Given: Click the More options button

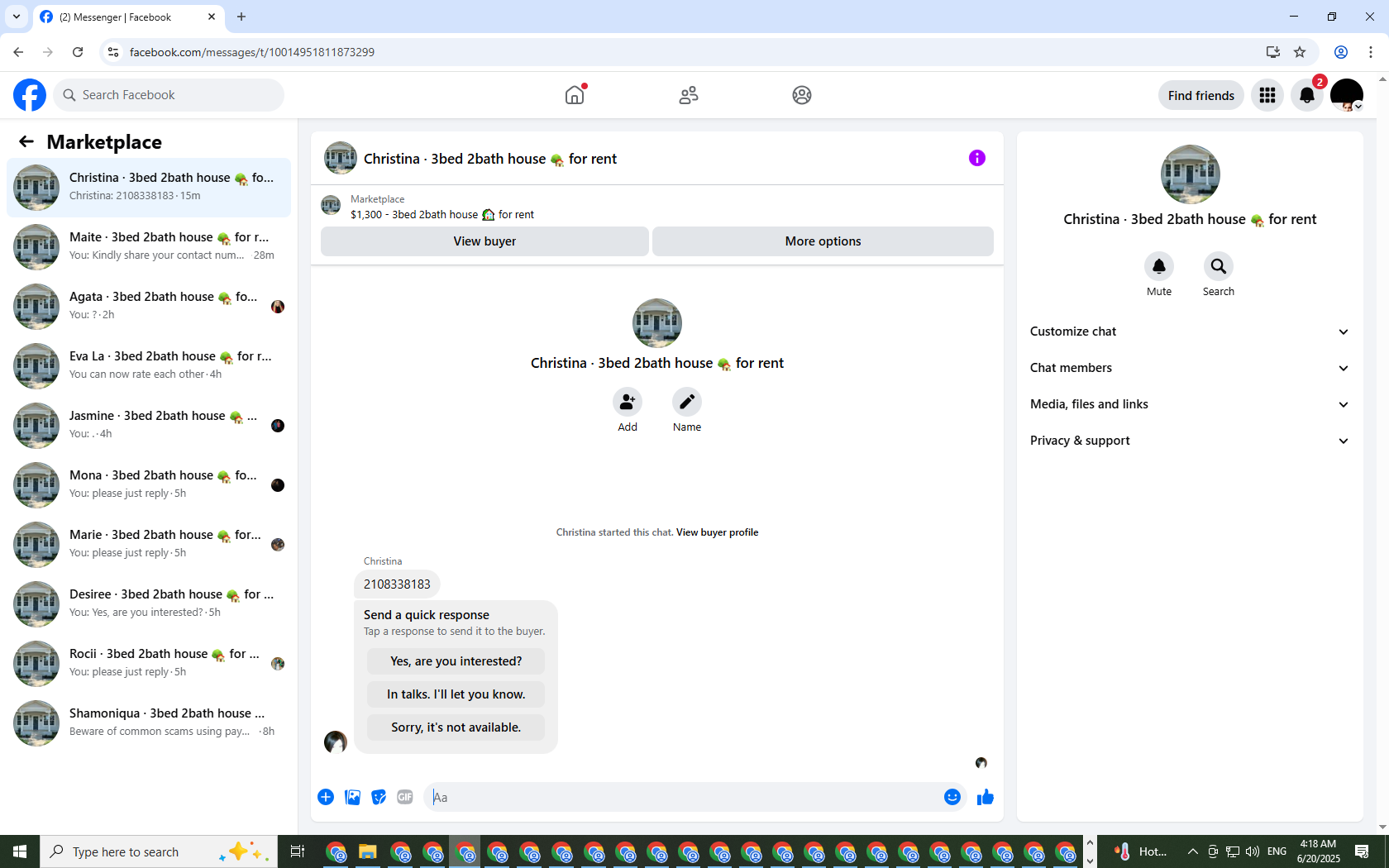Looking at the screenshot, I should click(x=823, y=241).
